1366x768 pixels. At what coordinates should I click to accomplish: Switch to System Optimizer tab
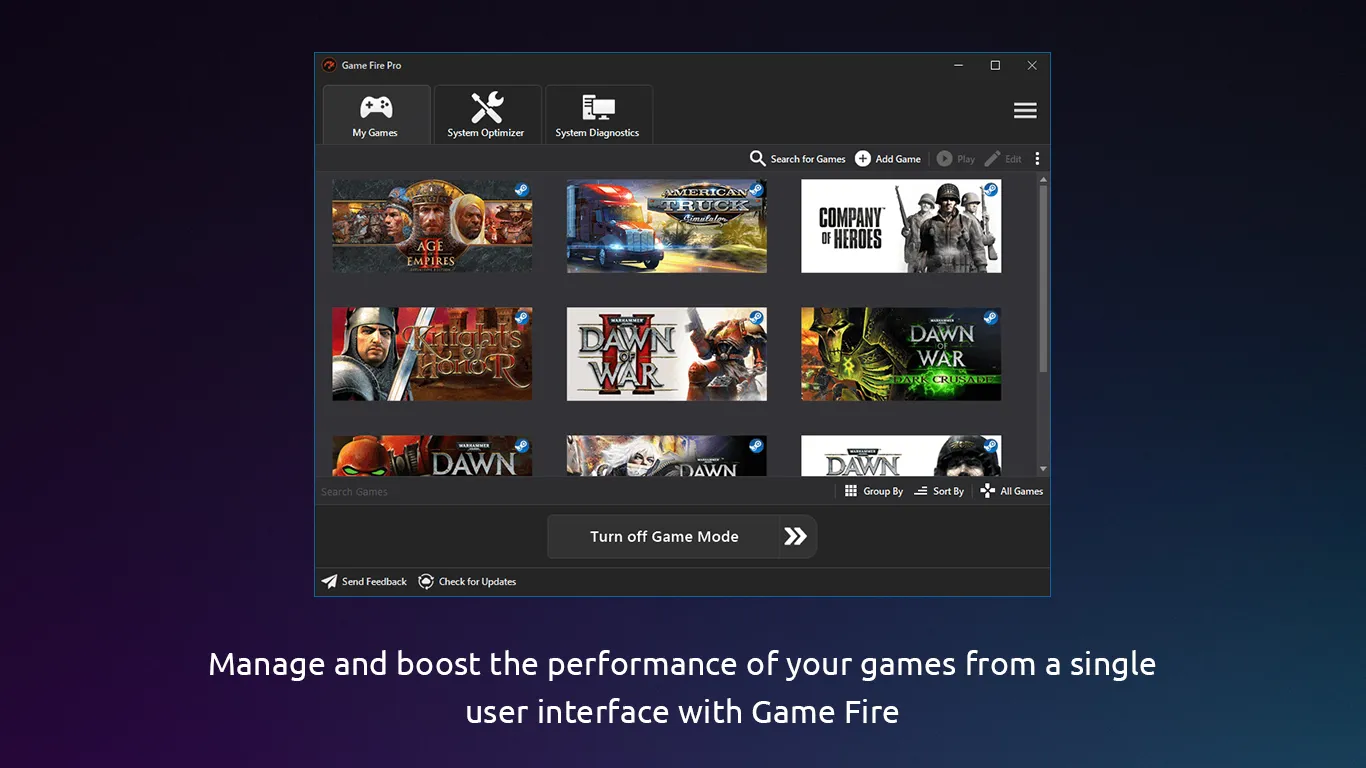(487, 115)
